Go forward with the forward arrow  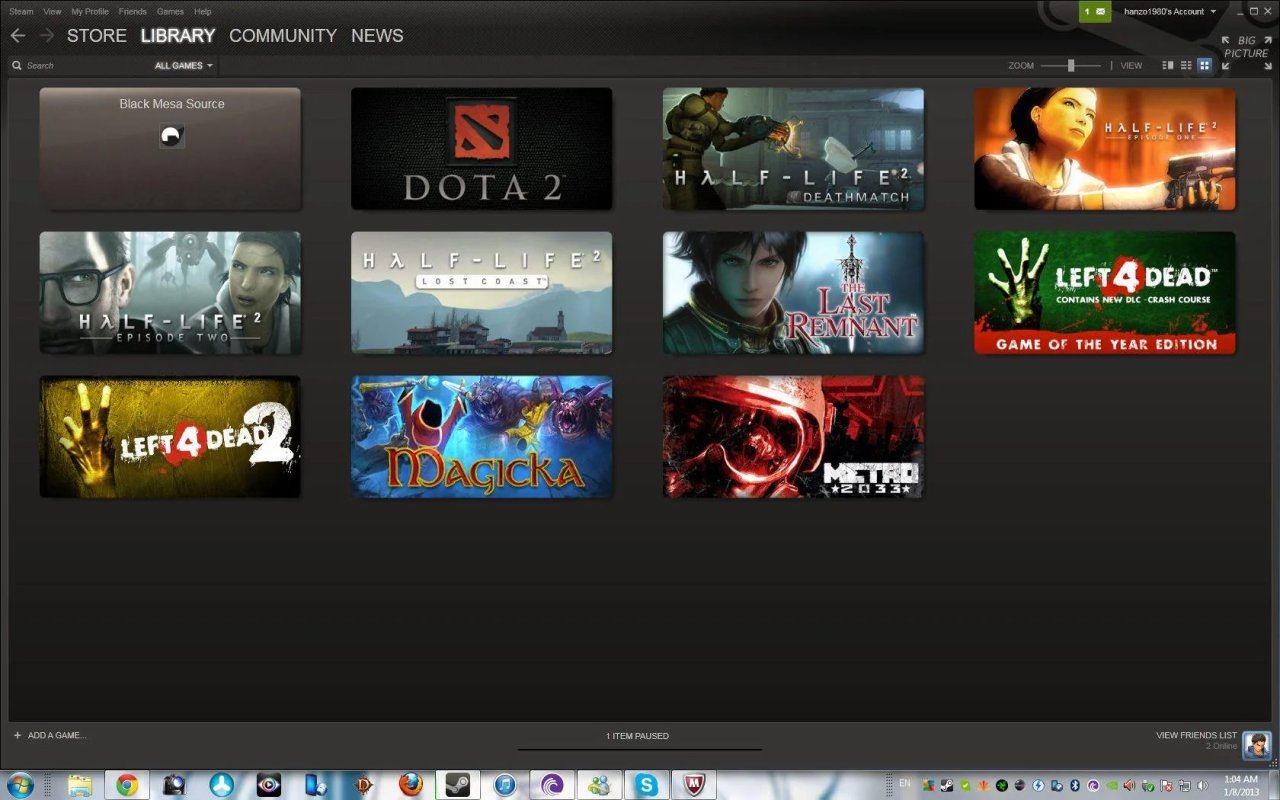46,35
